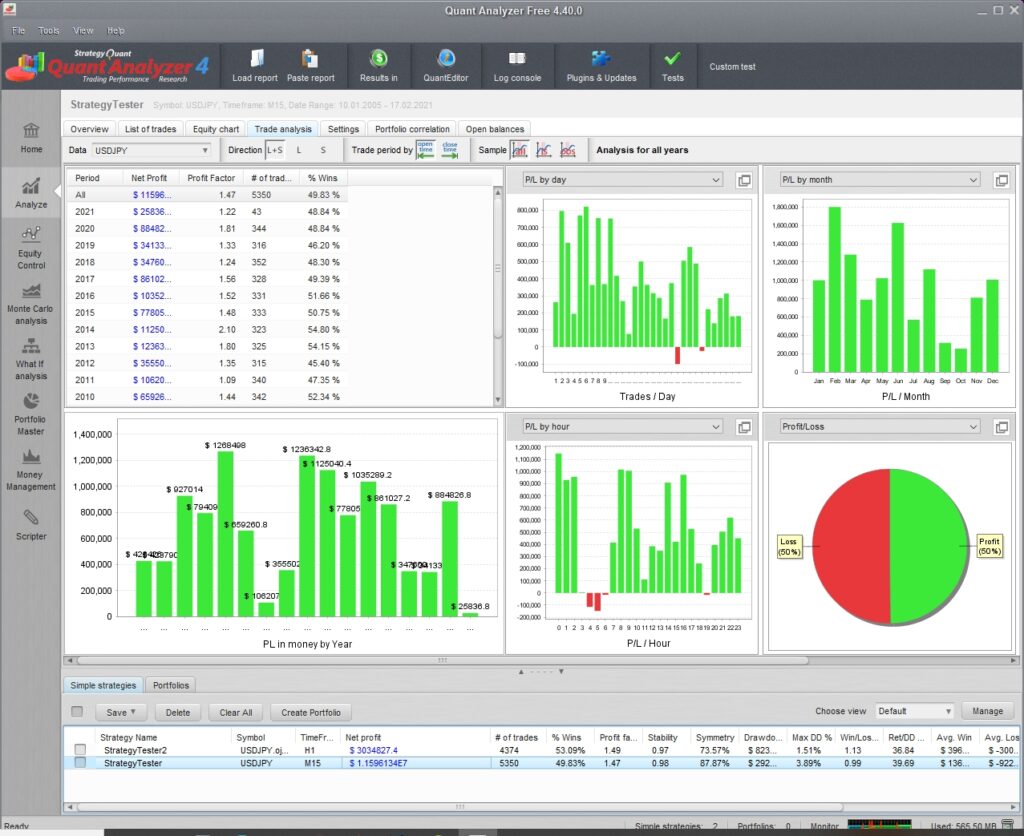Open Equity Control from the sidebar

pos(31,248)
